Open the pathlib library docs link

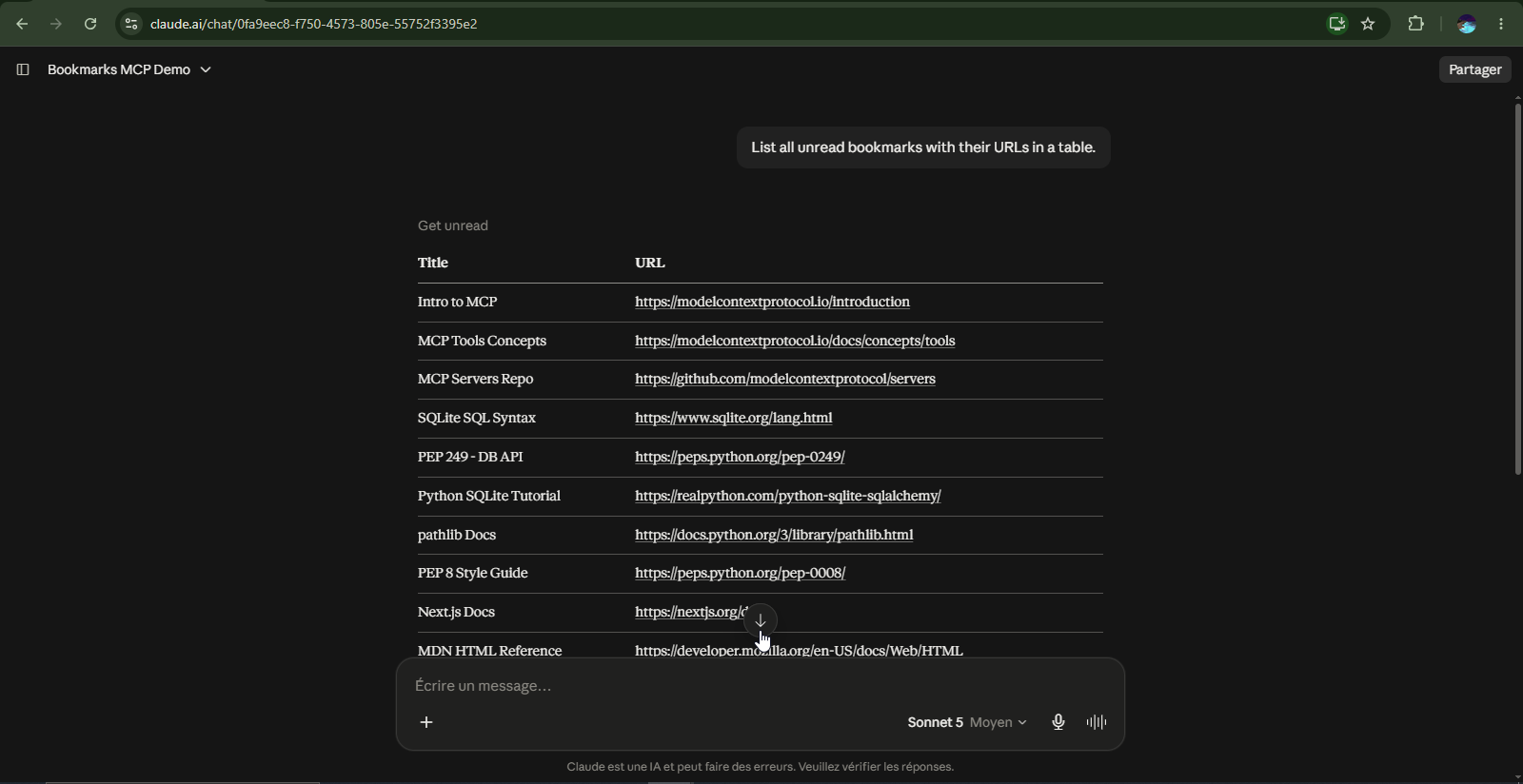click(774, 535)
